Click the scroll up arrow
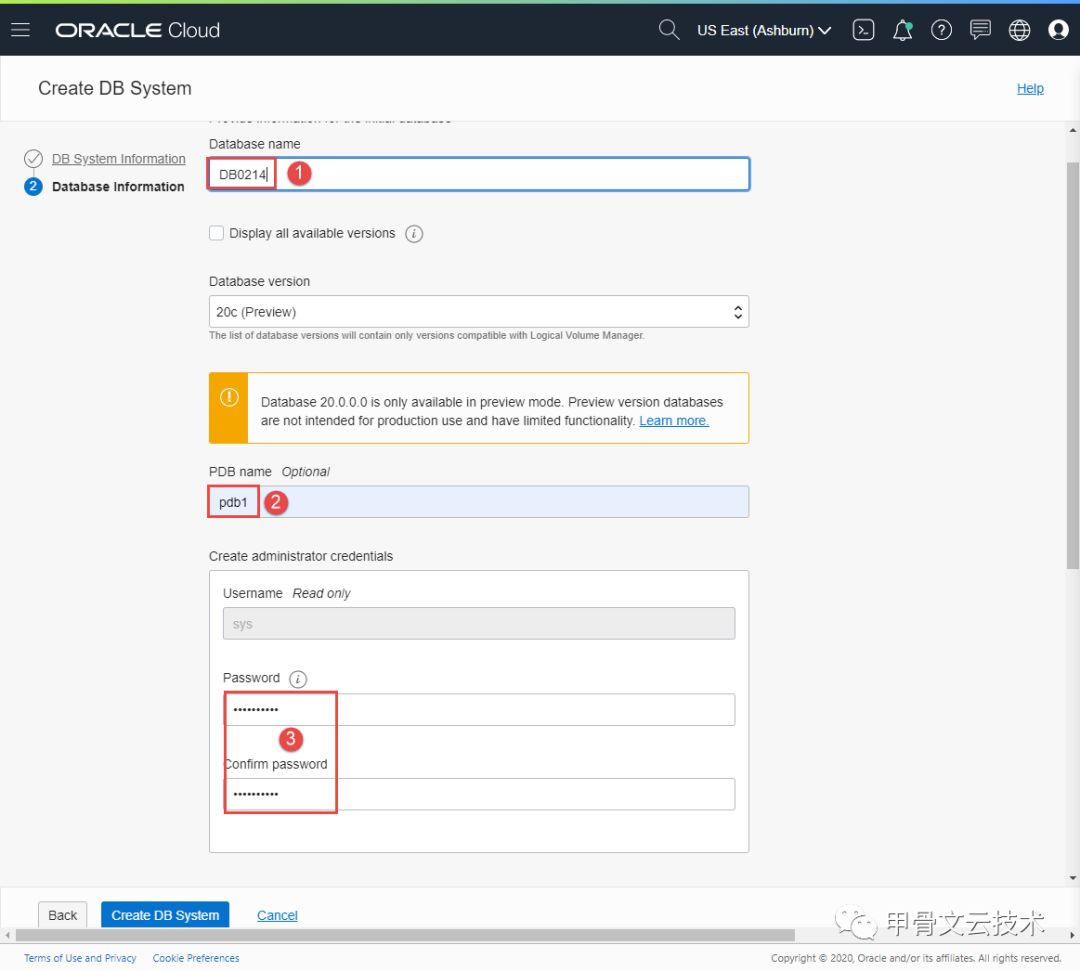1080x971 pixels. click(x=1072, y=130)
